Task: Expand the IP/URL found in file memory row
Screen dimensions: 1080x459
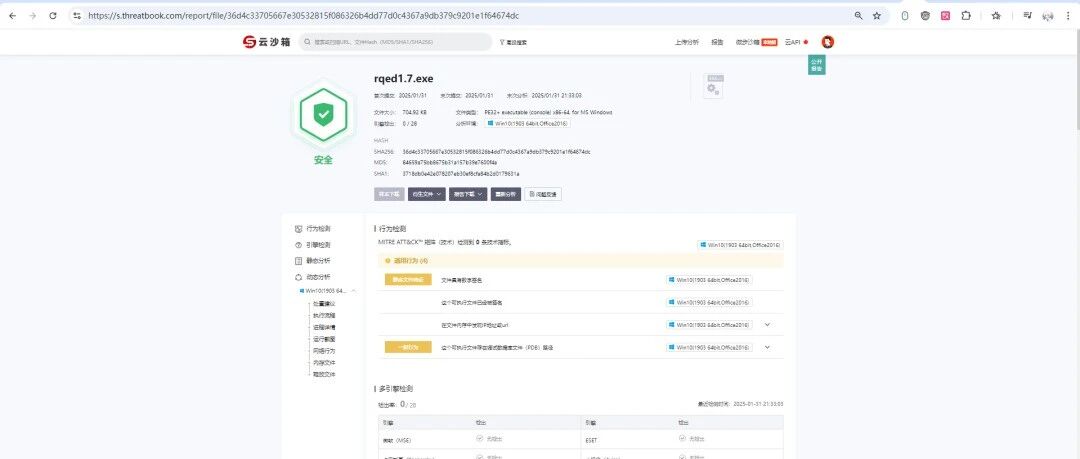Action: coord(767,324)
